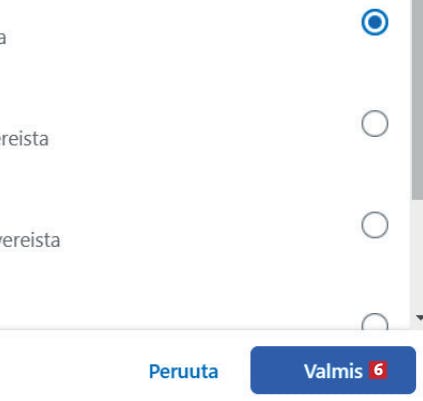Click the red 6 badge on Valmis
423x401 pixels.
[378, 370]
